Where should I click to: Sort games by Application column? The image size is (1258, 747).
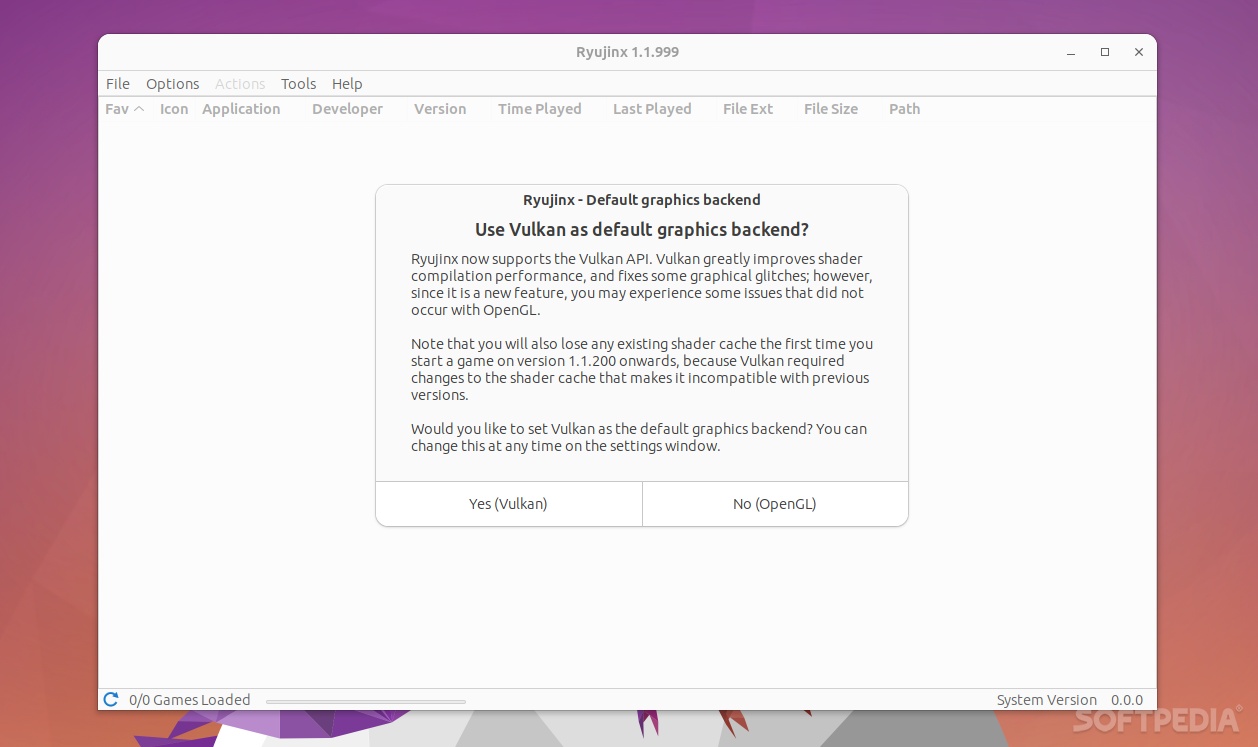click(241, 109)
